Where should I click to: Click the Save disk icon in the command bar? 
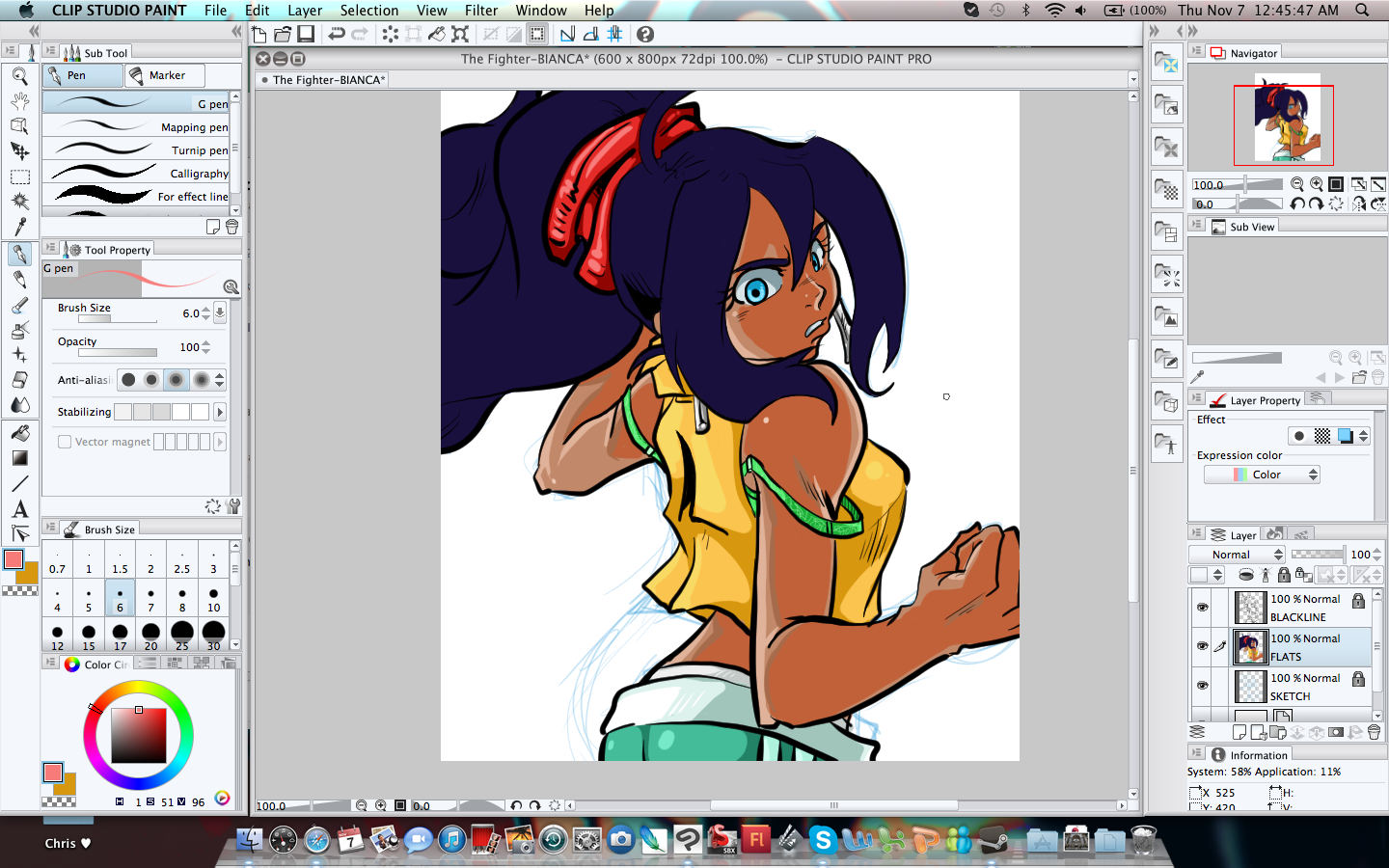[x=306, y=34]
